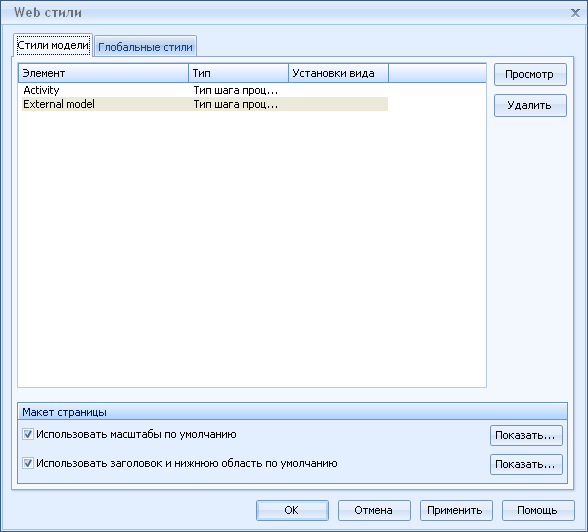This screenshot has height=532, width=588.
Task: Open help via Помощь button
Action: 538,510
